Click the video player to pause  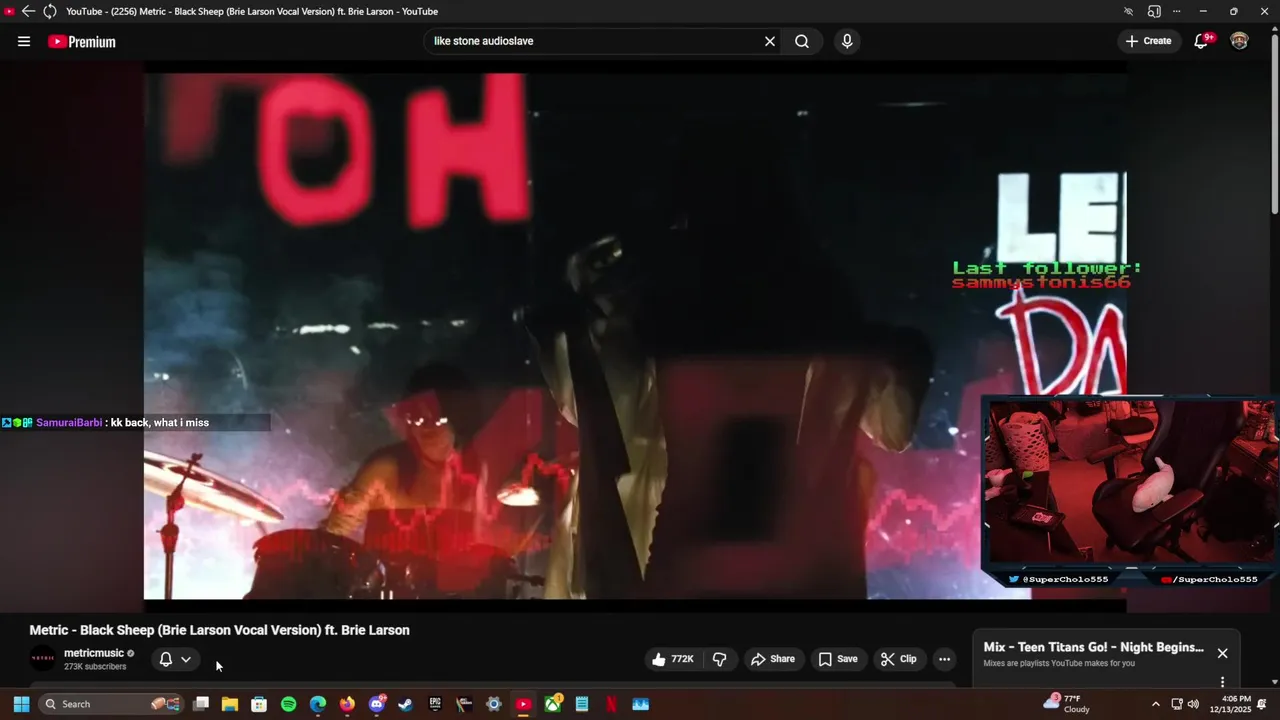pyautogui.click(x=635, y=335)
